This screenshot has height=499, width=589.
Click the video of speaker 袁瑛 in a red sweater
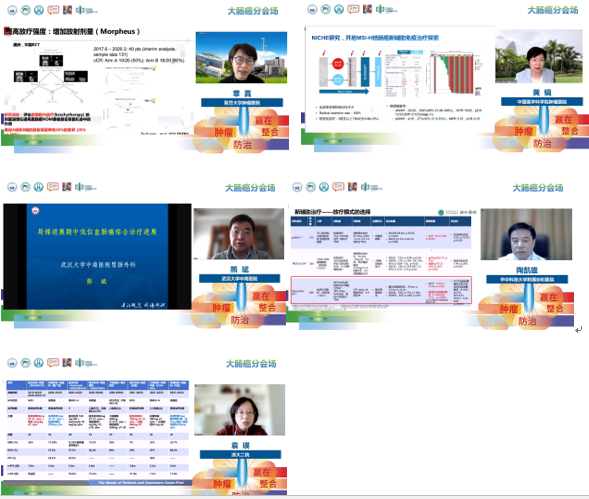click(239, 410)
